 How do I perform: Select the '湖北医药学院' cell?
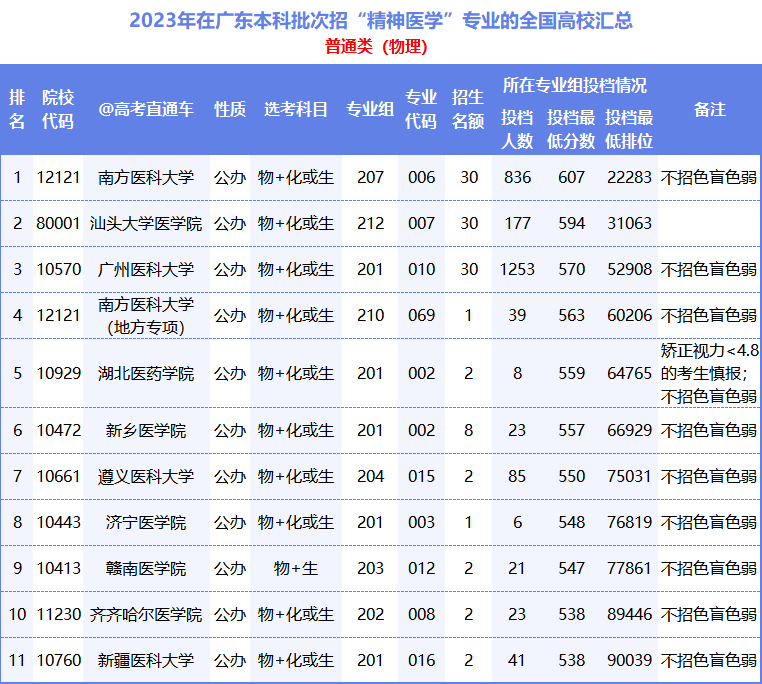[146, 373]
